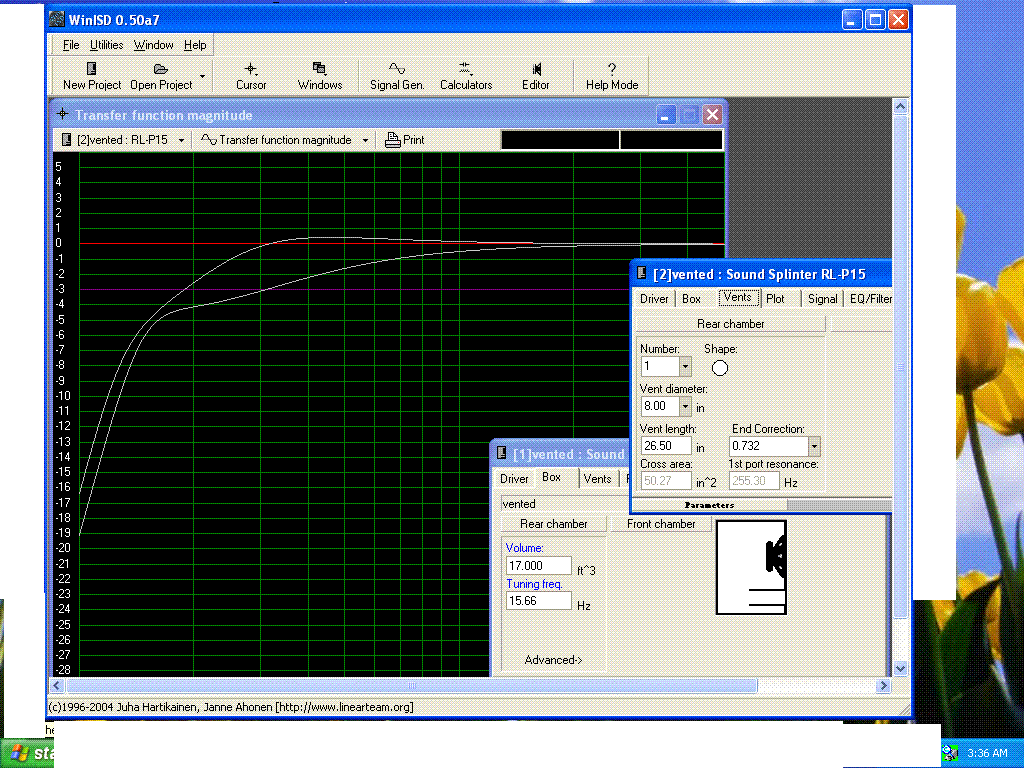Screen dimensions: 1024x768
Task: Expand the Transfer function magnitude graph selector
Action: pos(365,140)
